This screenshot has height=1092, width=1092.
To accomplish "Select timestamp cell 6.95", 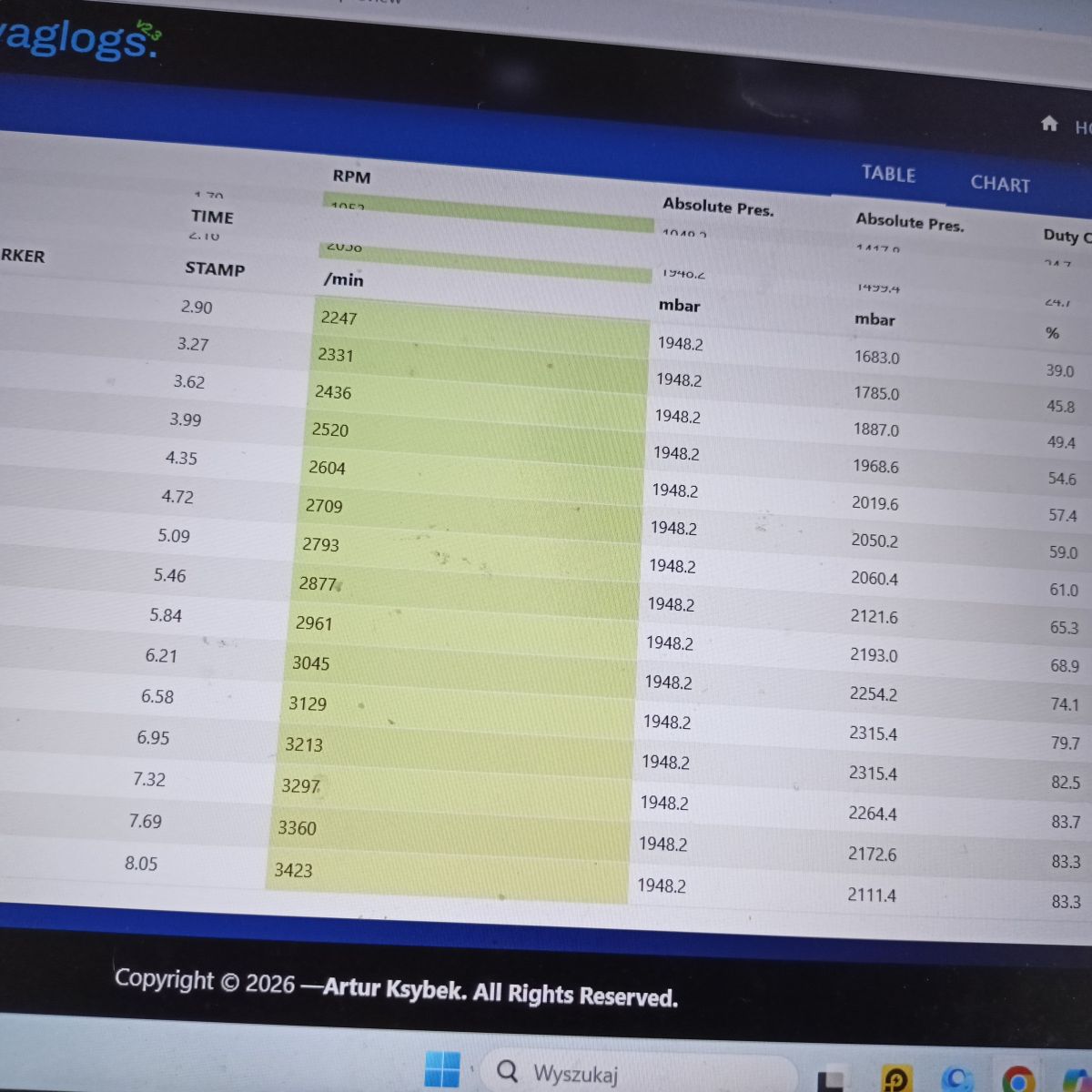I will click(x=153, y=737).
